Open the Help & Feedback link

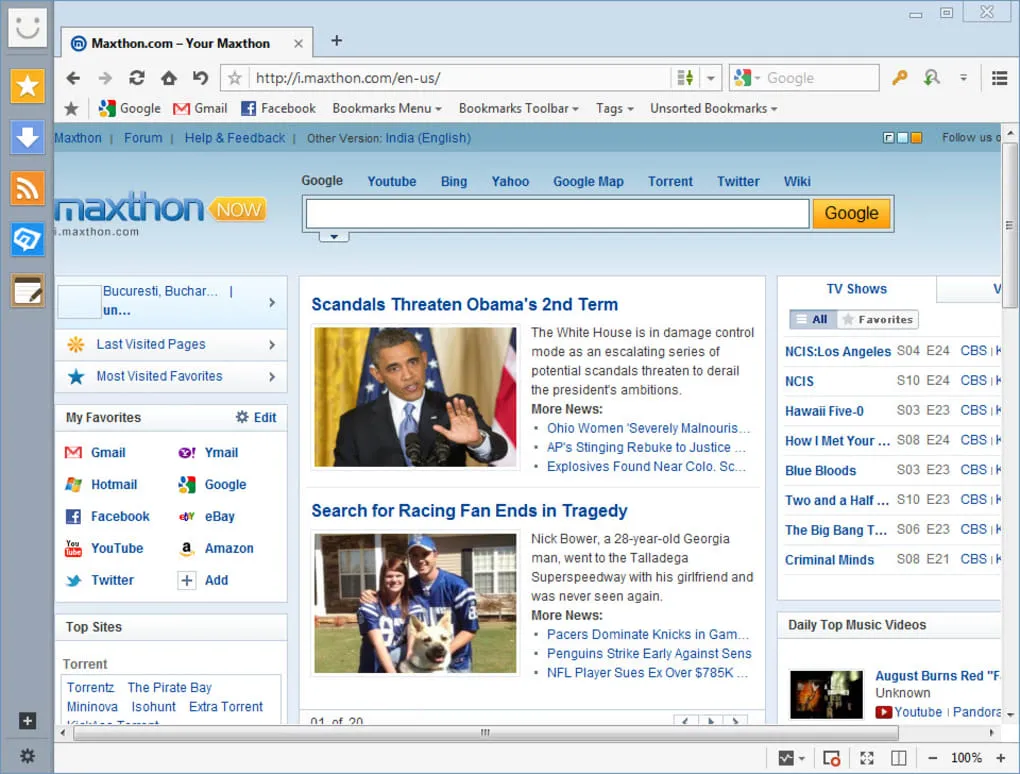(x=234, y=138)
